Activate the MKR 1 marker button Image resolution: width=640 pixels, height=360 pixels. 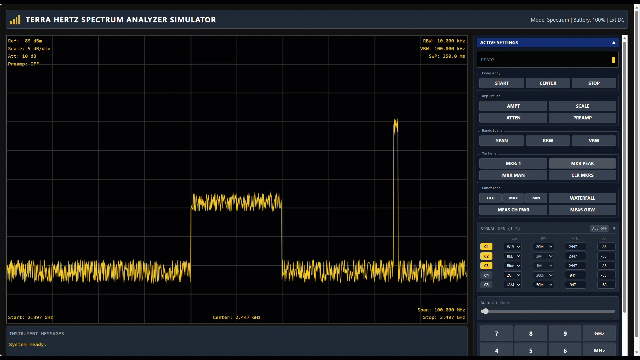(513, 164)
